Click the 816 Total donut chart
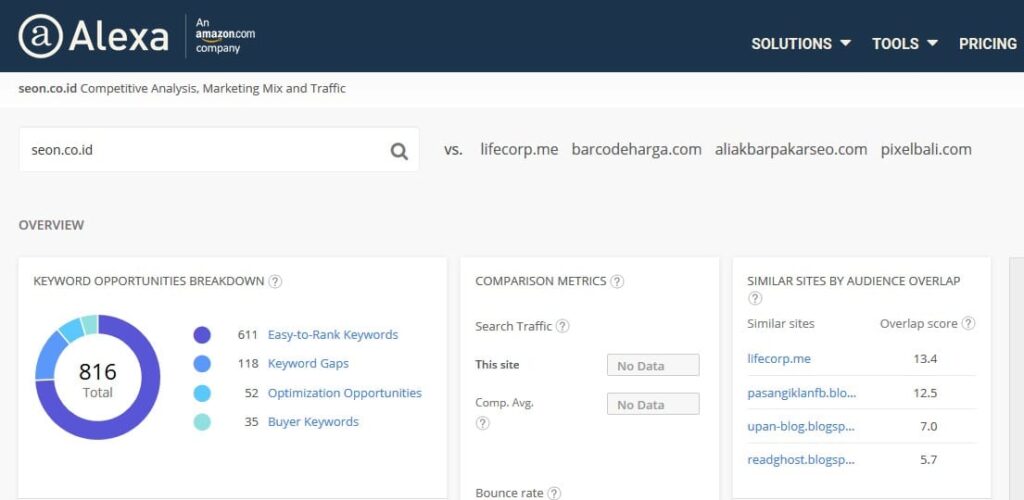Screen dimensions: 1024x500 [97, 377]
